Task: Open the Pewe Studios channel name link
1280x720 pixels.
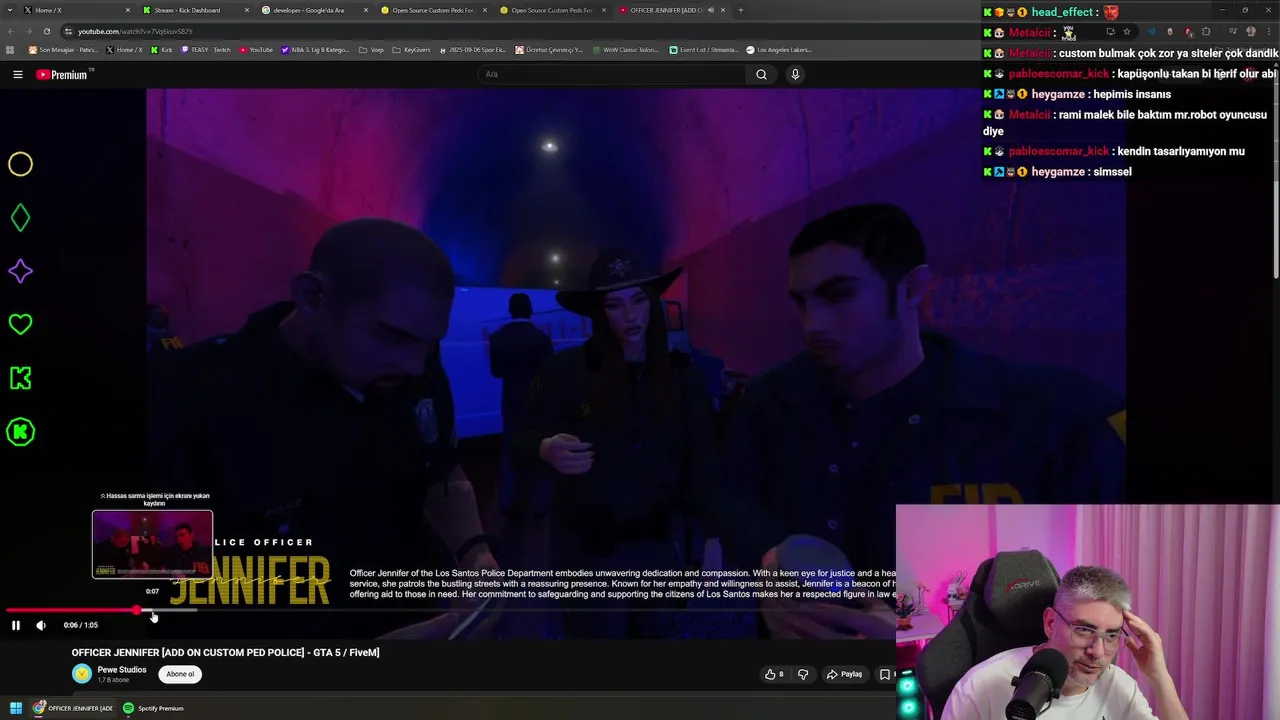Action: pyautogui.click(x=122, y=670)
